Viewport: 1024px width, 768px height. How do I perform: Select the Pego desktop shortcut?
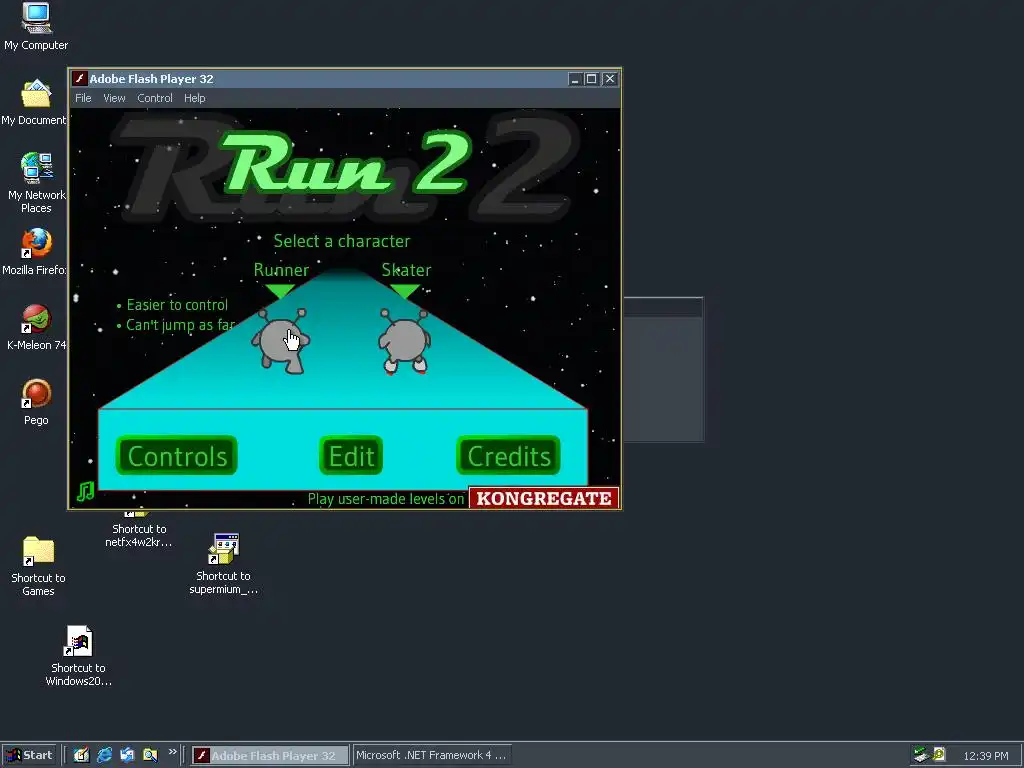[36, 403]
